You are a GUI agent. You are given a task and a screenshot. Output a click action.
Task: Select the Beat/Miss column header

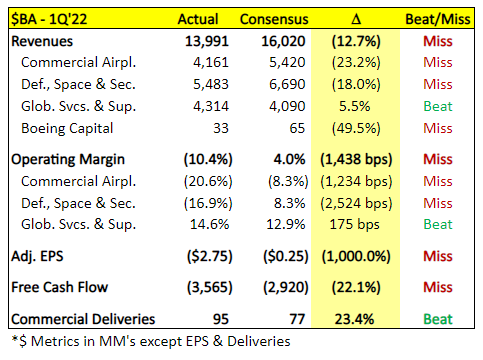point(438,19)
